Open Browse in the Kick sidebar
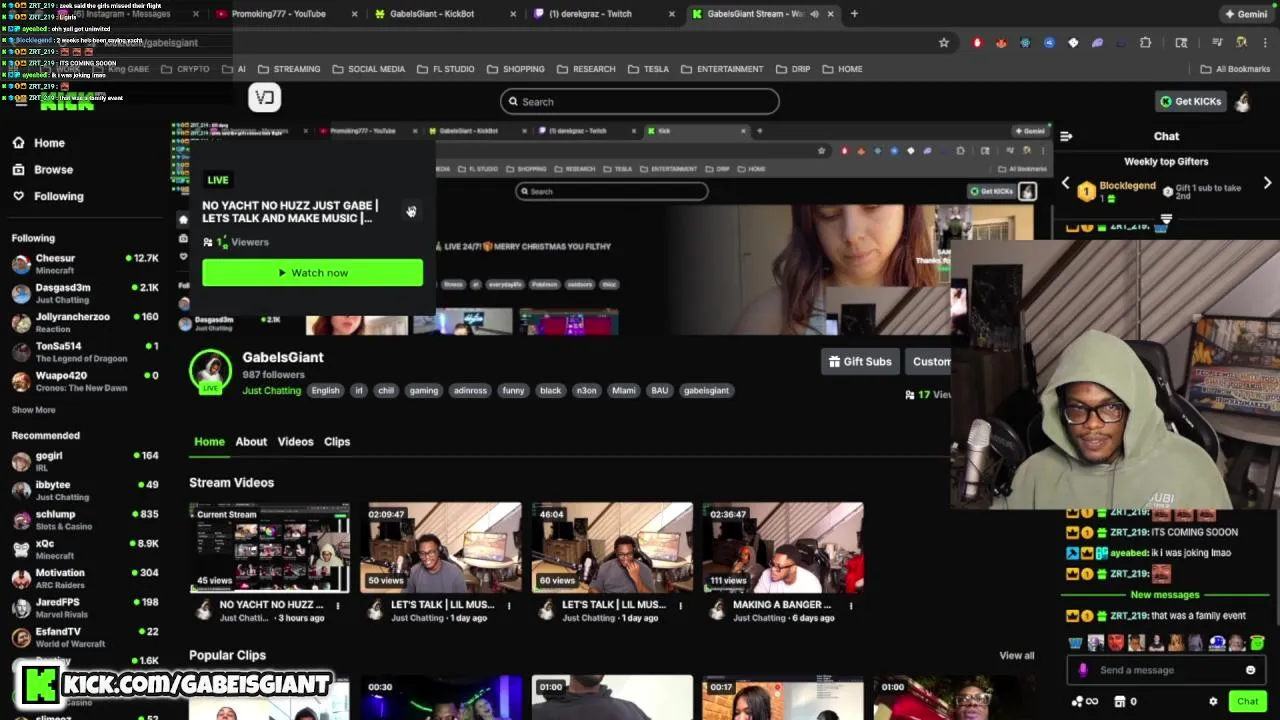 tap(42, 170)
